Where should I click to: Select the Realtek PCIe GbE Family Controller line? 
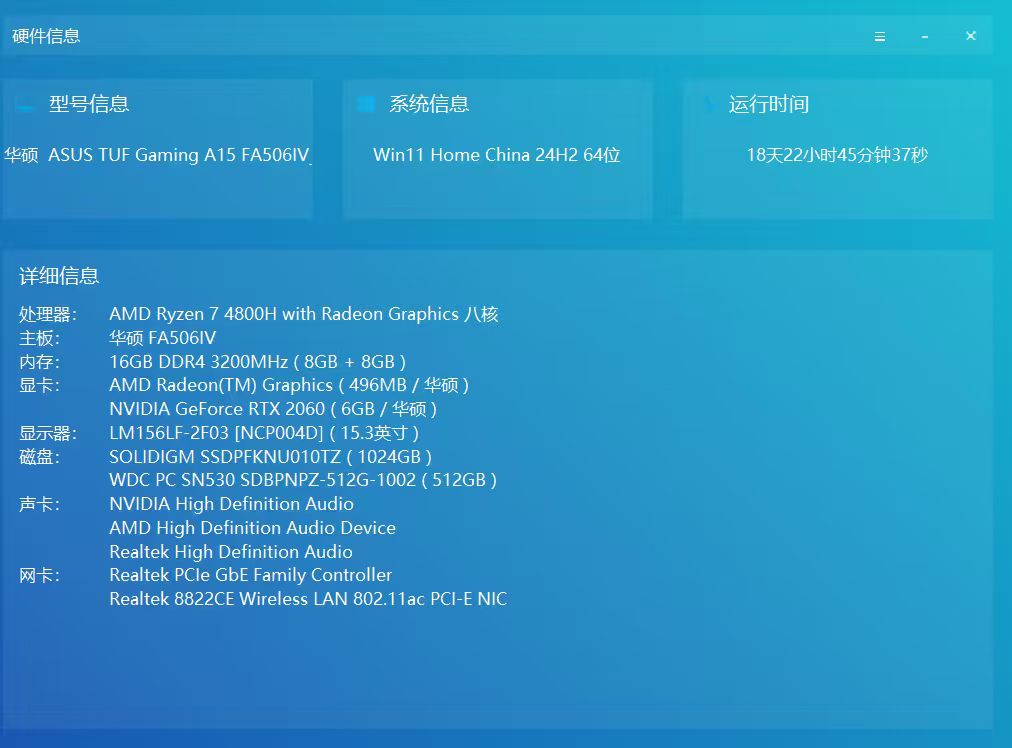point(250,575)
